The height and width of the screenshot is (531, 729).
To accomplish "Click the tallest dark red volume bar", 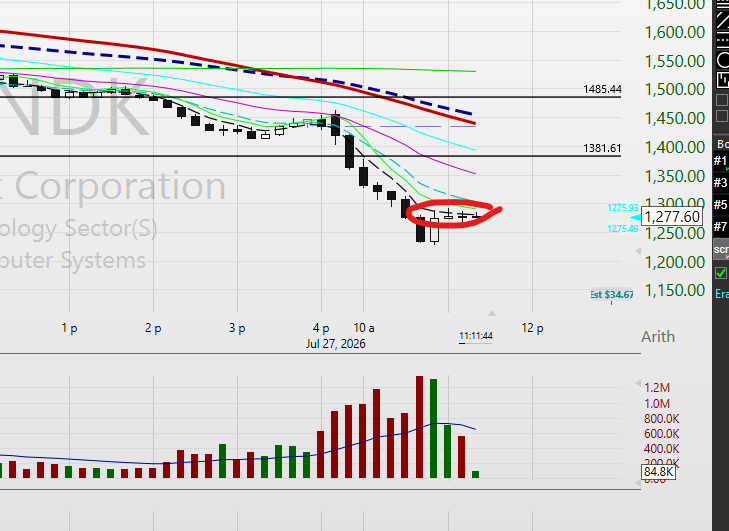I will [419, 427].
